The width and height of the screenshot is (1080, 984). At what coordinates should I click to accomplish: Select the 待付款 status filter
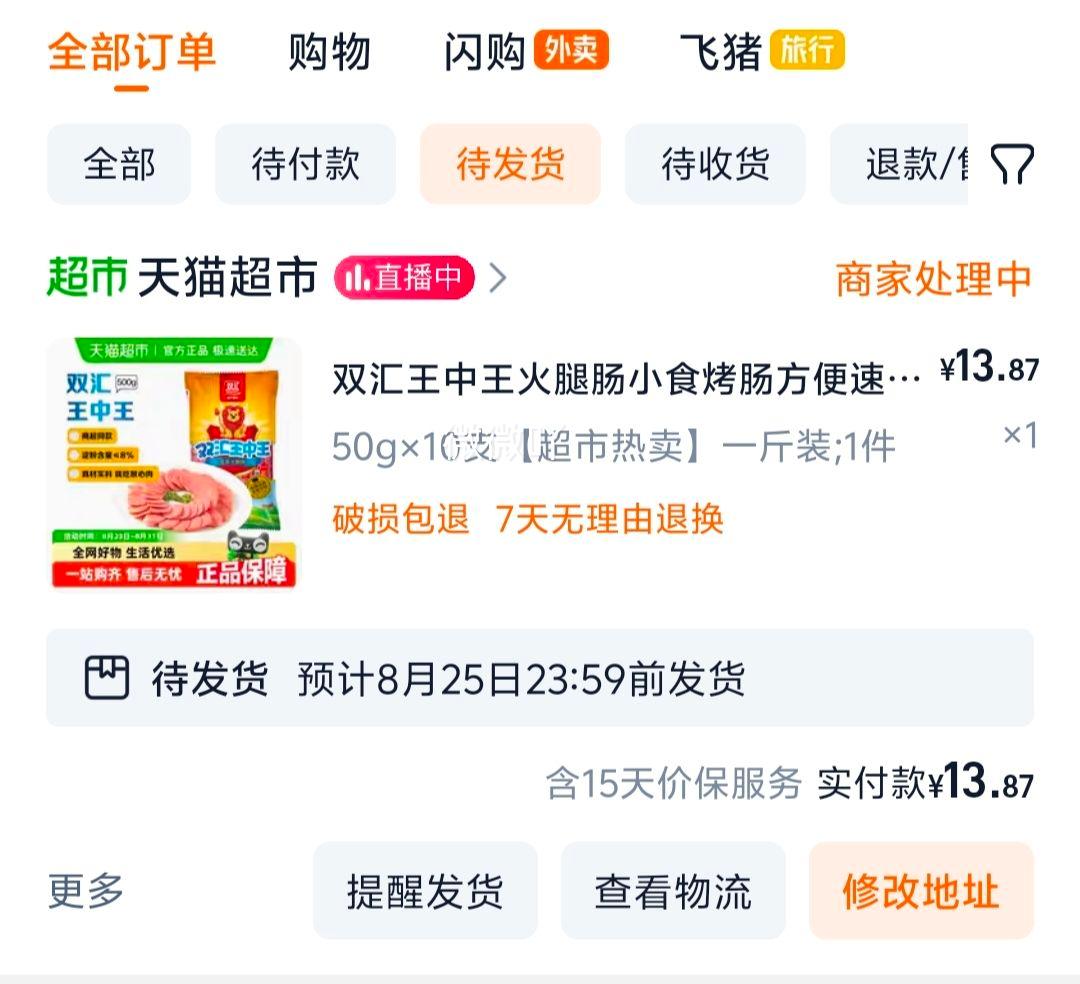point(305,164)
